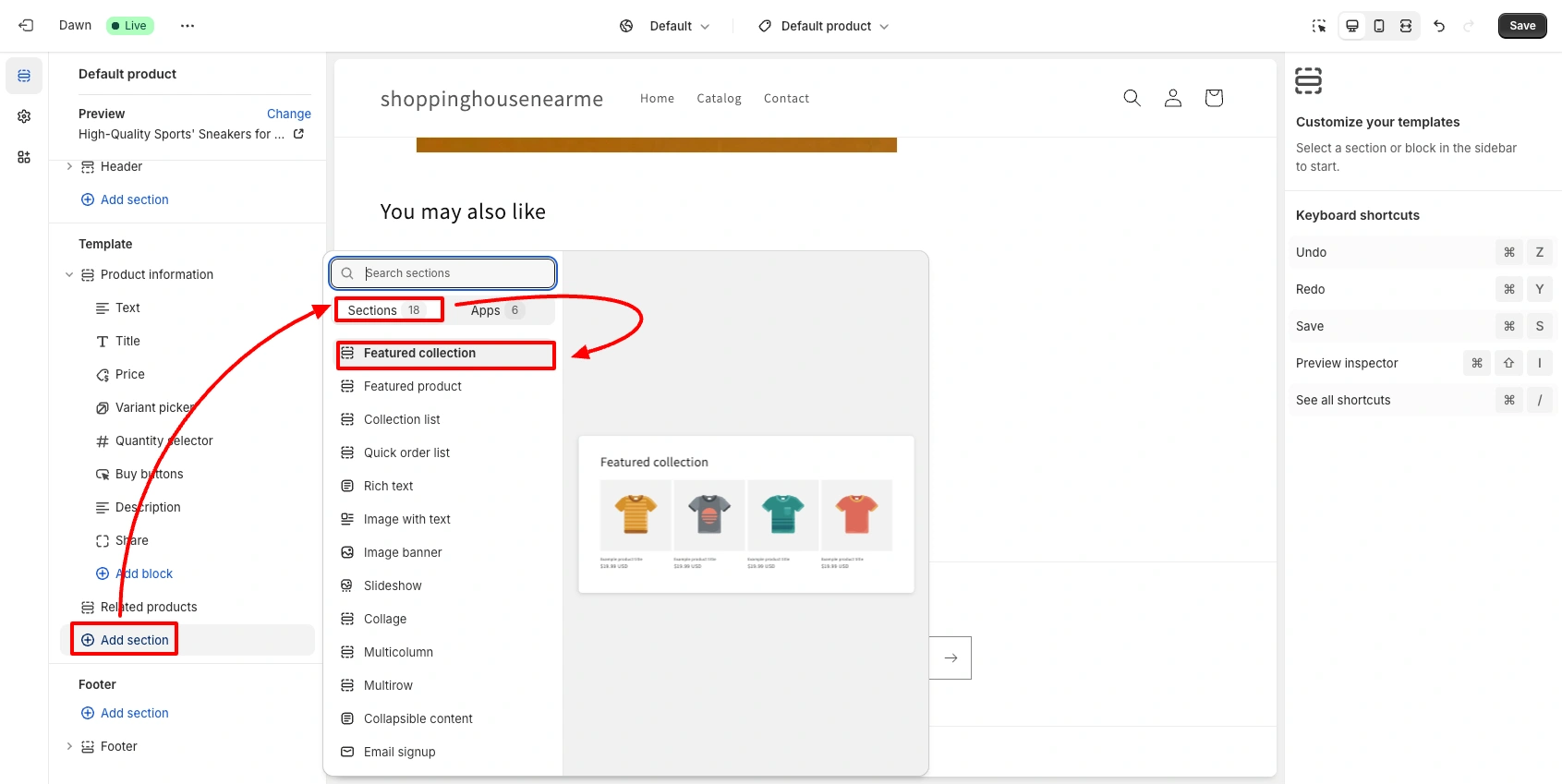Click the search magnifier in store header
The width and height of the screenshot is (1562, 784).
1132,98
